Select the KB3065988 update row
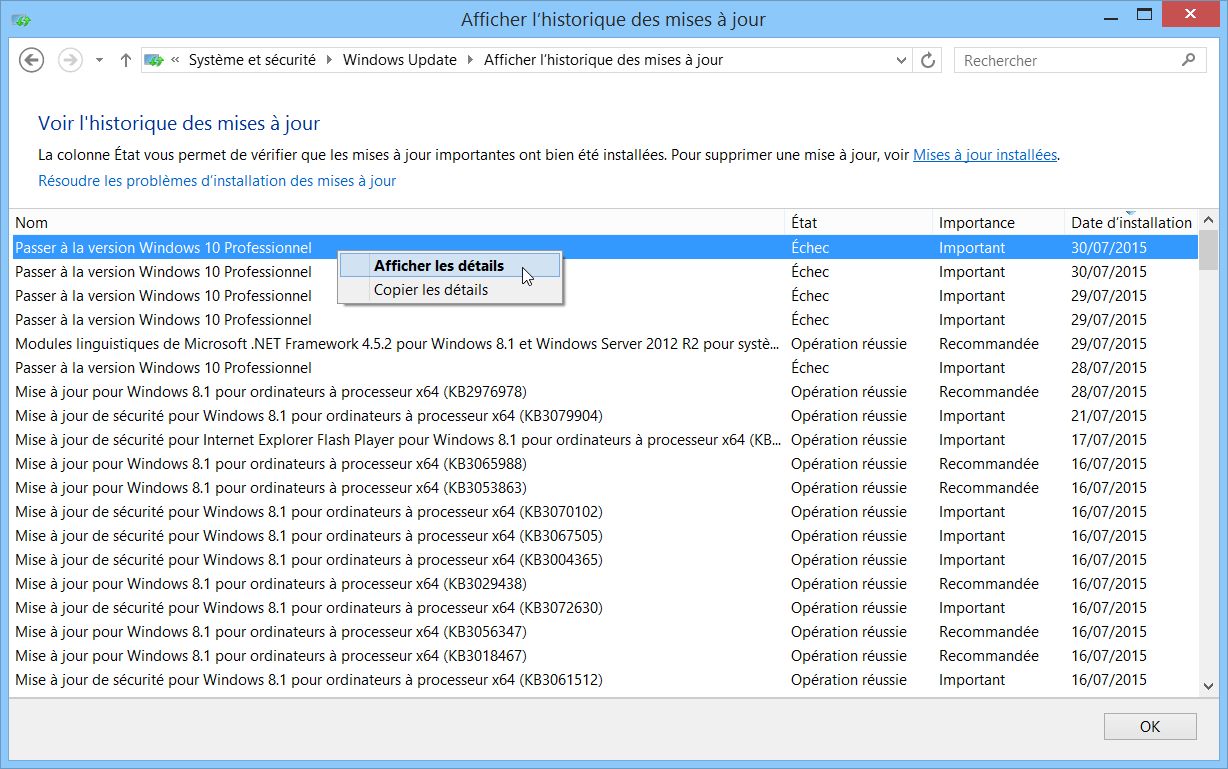This screenshot has width=1228, height=769. tap(605, 464)
